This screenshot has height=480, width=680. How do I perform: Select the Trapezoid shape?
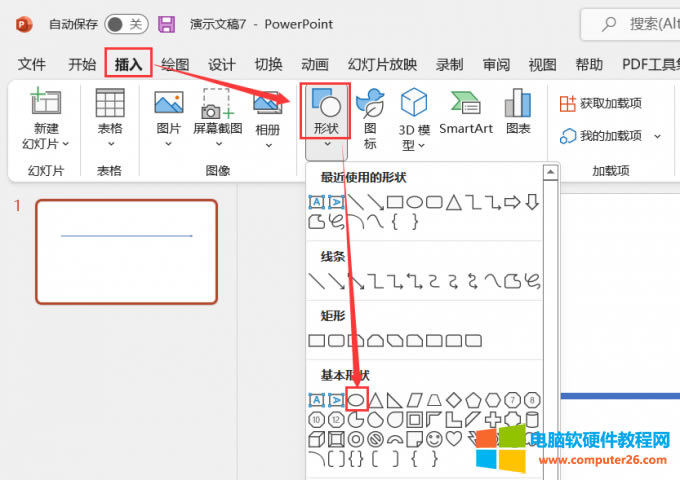[434, 400]
